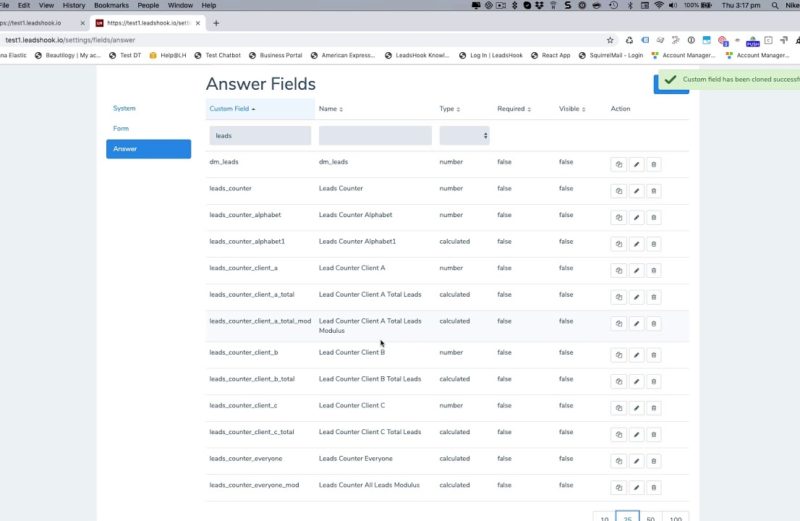The image size is (800, 521).
Task: Clone the leads_counter_alphabet field
Action: coord(618,217)
